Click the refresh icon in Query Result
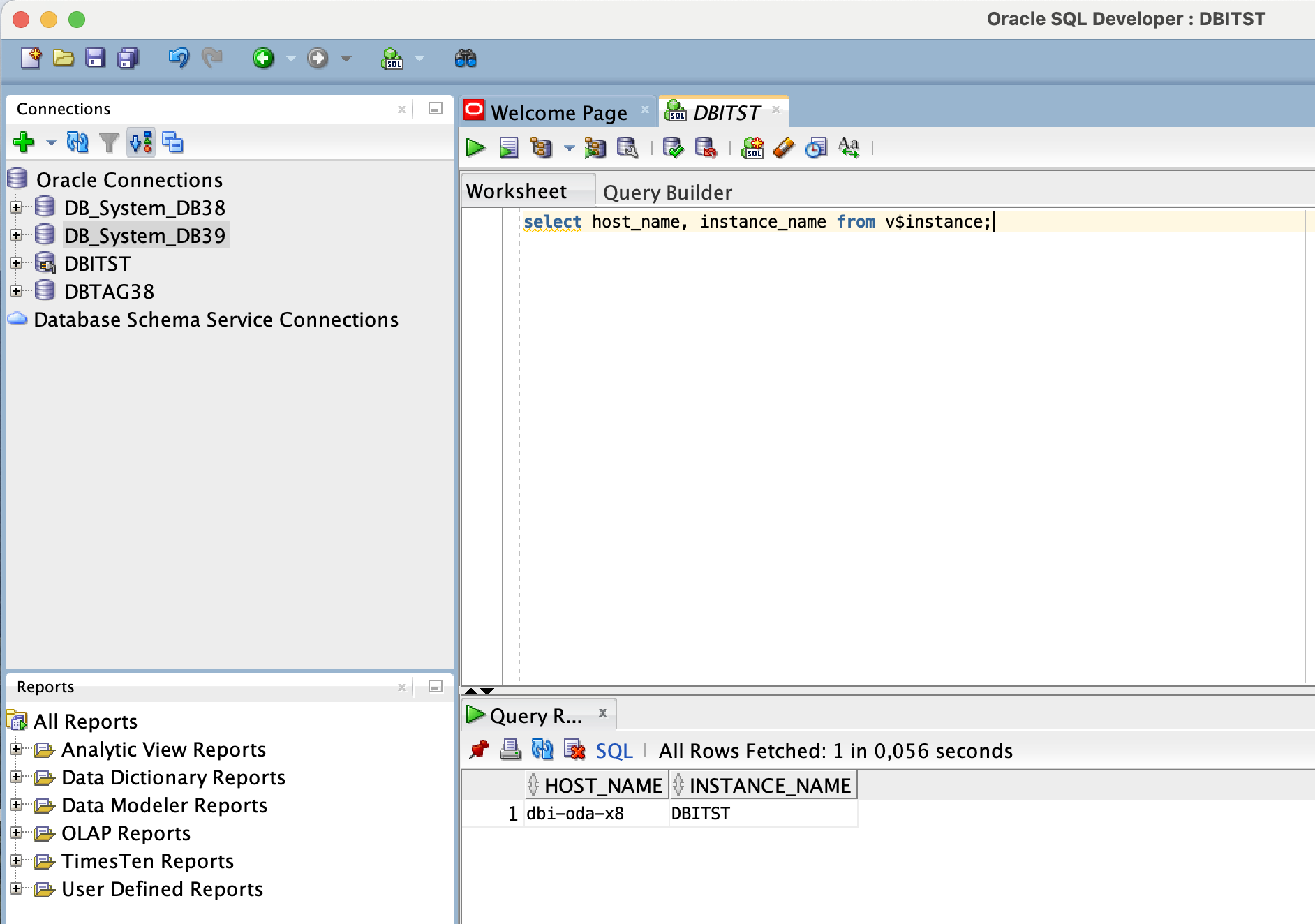This screenshot has width=1315, height=924. coord(542,750)
